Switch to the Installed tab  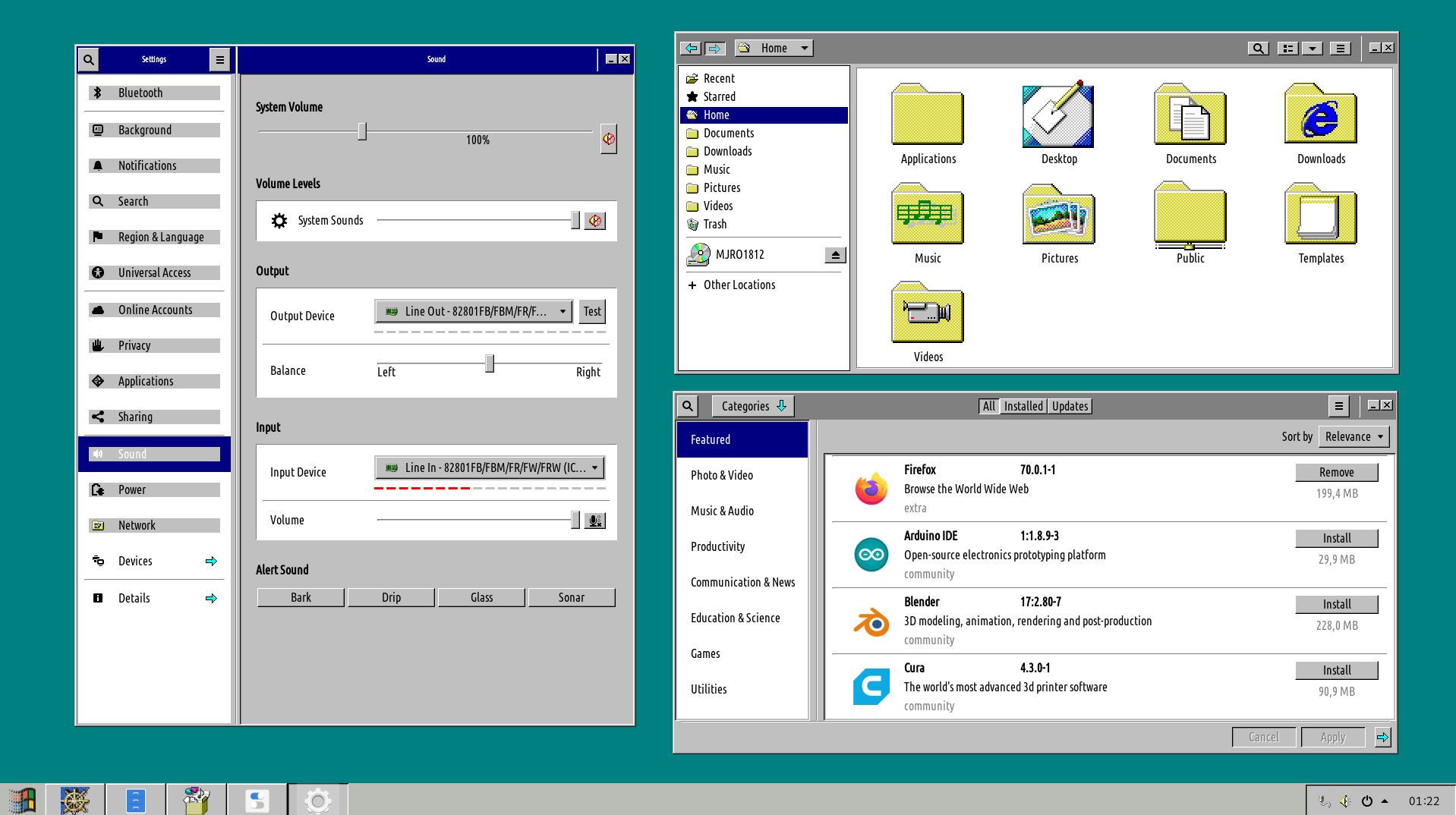[1023, 406]
